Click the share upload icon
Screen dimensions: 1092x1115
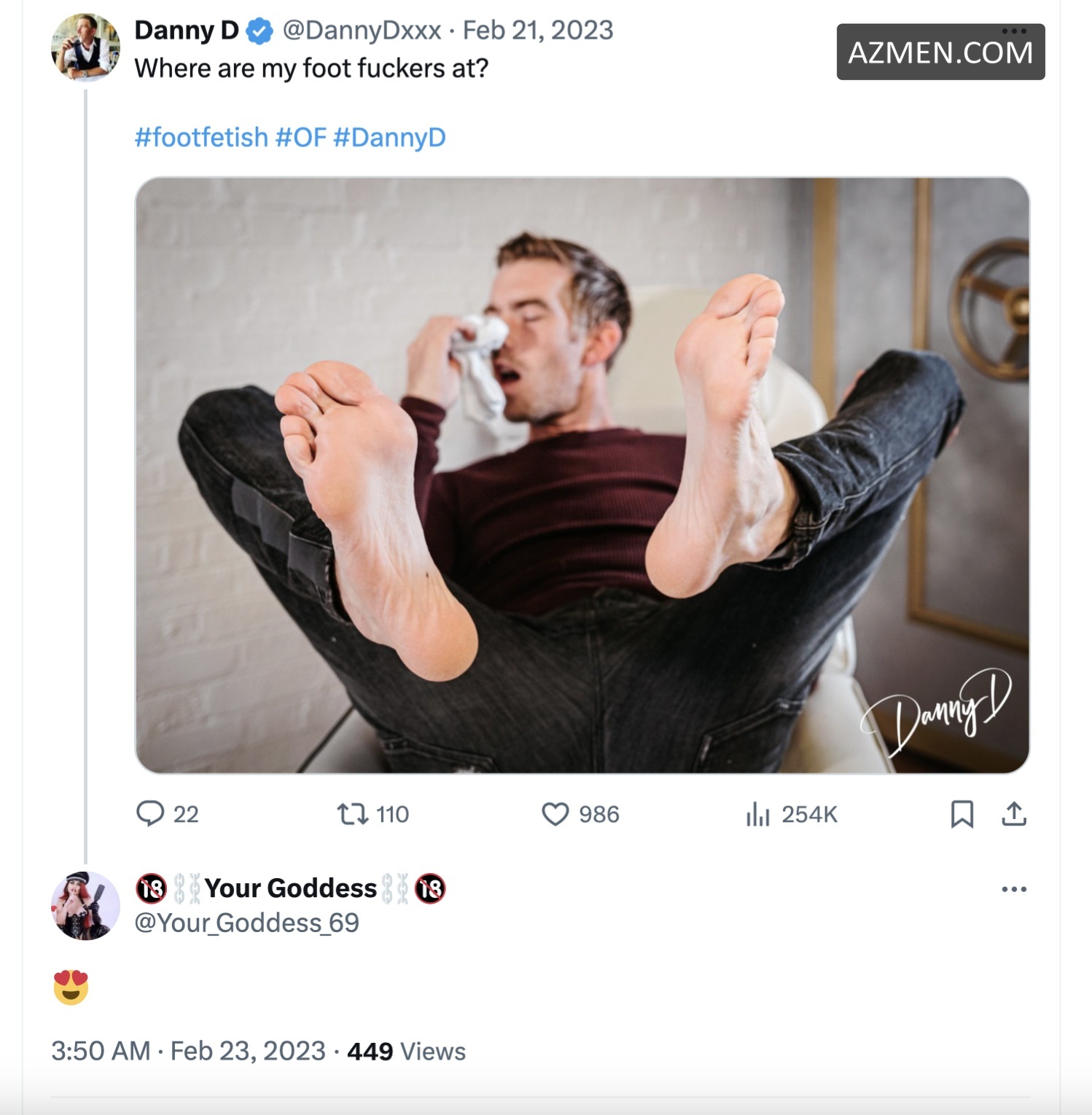[1014, 813]
